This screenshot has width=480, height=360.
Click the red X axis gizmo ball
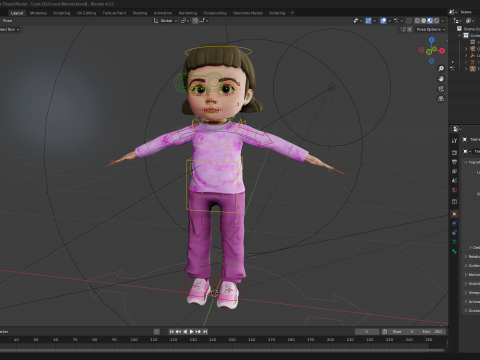[442, 51]
